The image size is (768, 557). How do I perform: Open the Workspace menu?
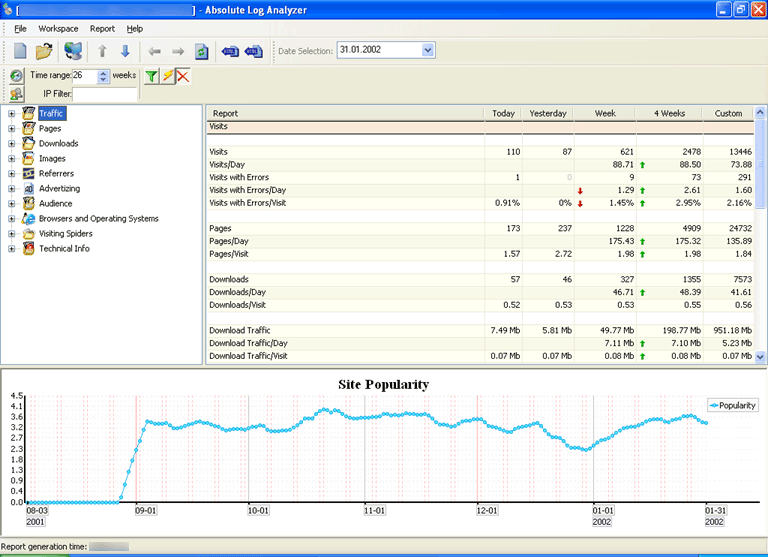(58, 29)
